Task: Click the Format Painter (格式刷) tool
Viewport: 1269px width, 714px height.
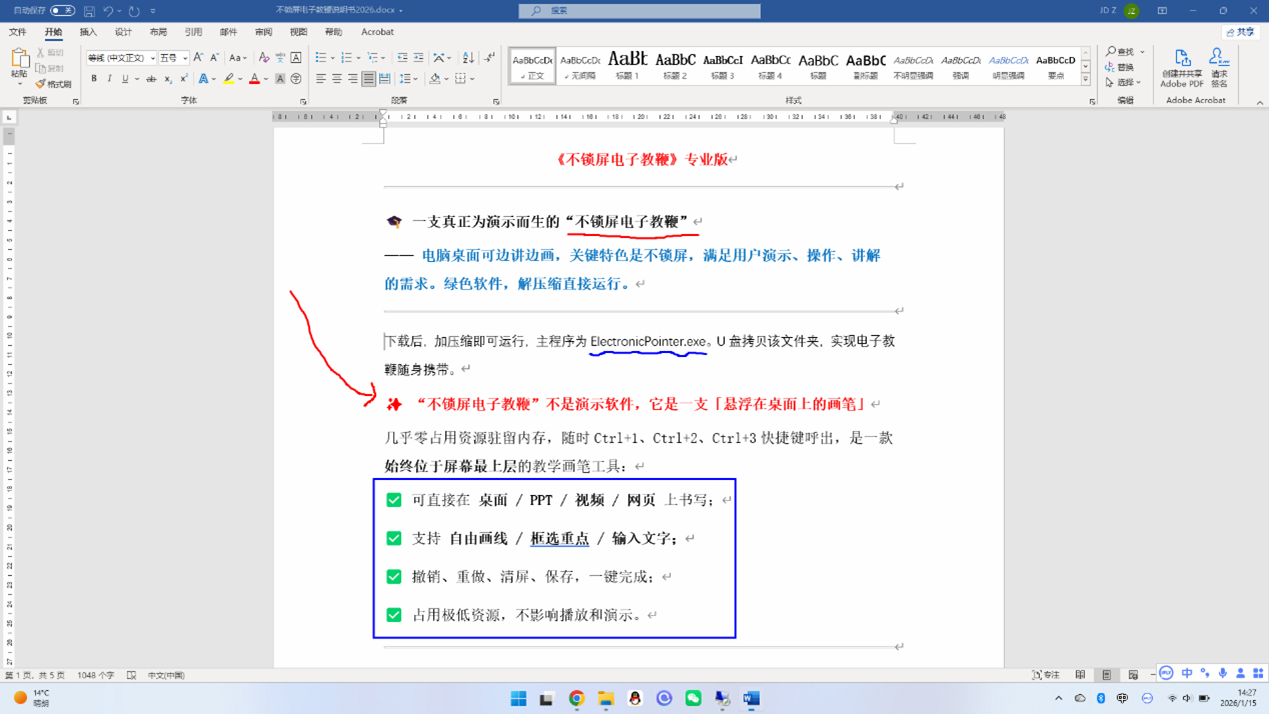Action: tap(53, 84)
